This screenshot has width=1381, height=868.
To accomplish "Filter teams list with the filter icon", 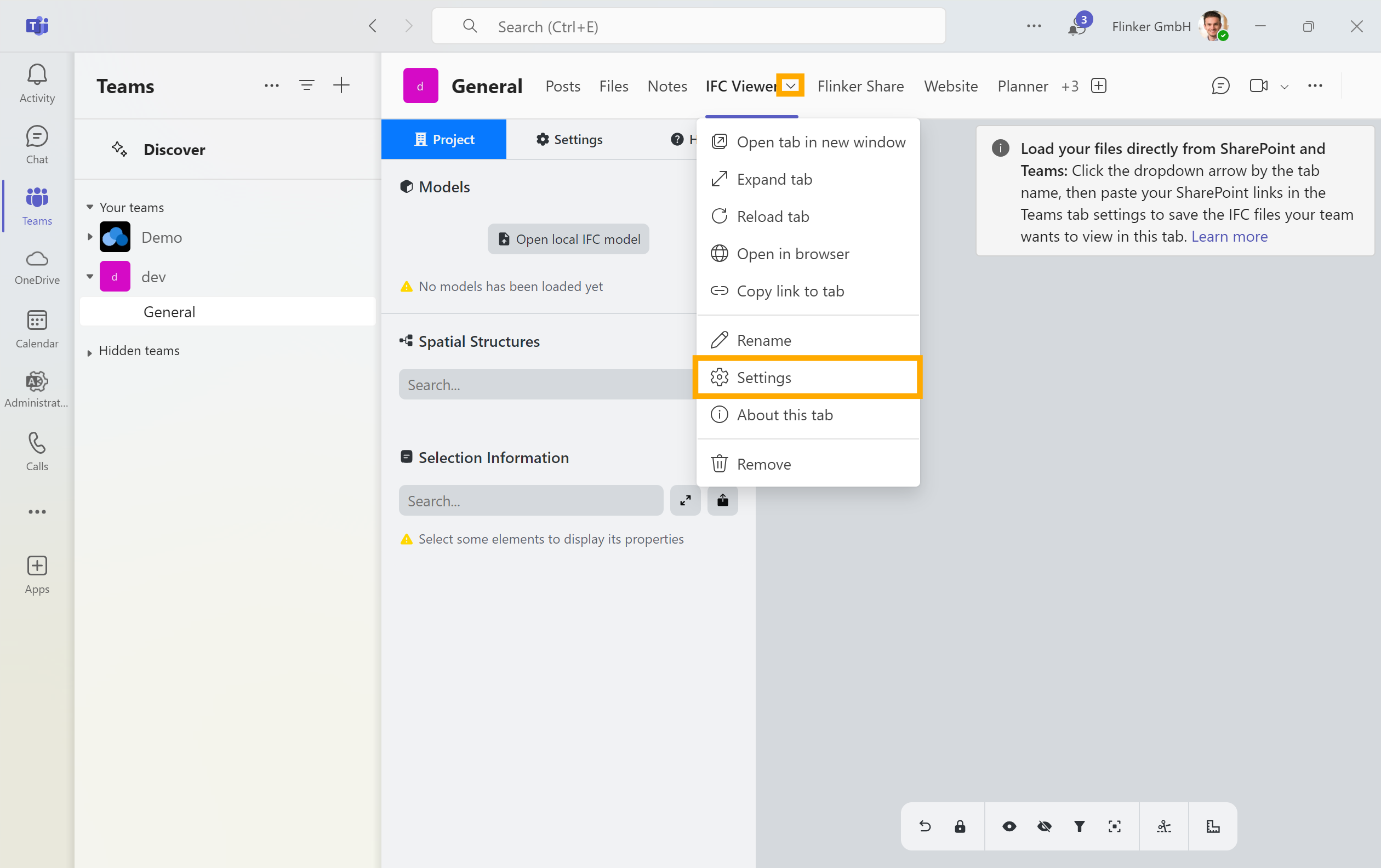I will click(307, 85).
